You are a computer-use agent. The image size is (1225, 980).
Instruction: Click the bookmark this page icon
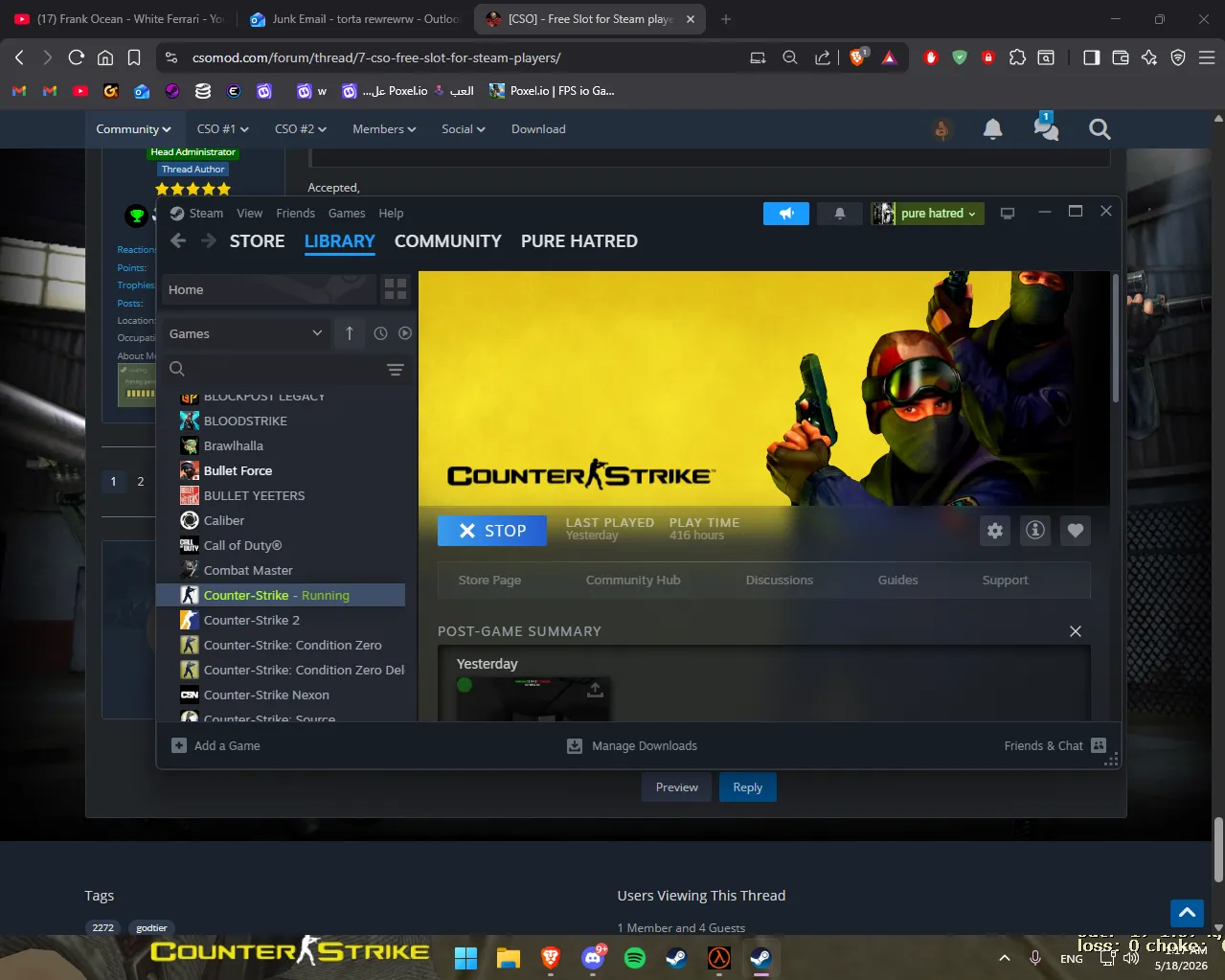click(134, 57)
